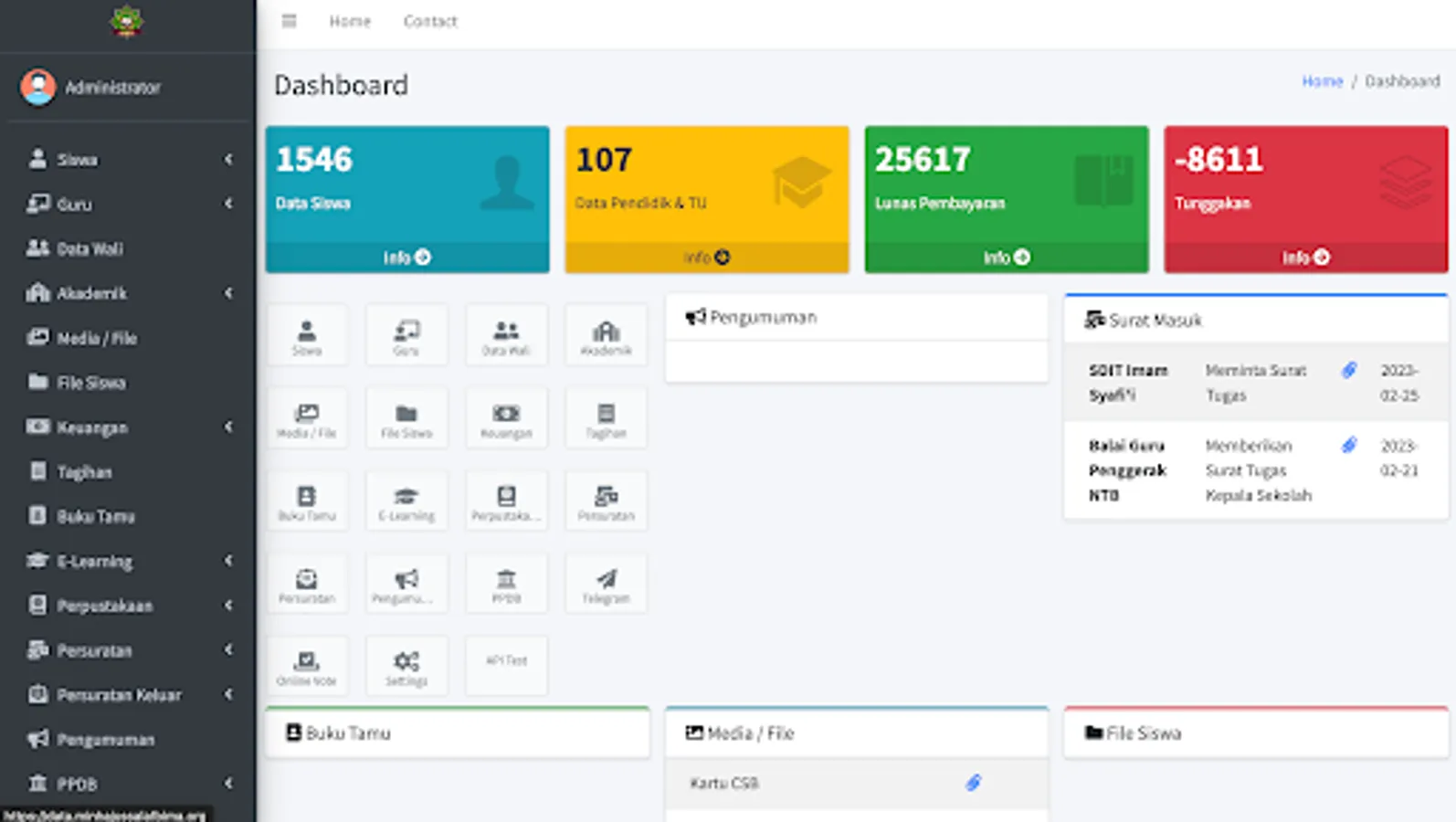The width and height of the screenshot is (1456, 822).
Task: Expand the PPDB sidebar submenu arrow
Action: click(228, 784)
